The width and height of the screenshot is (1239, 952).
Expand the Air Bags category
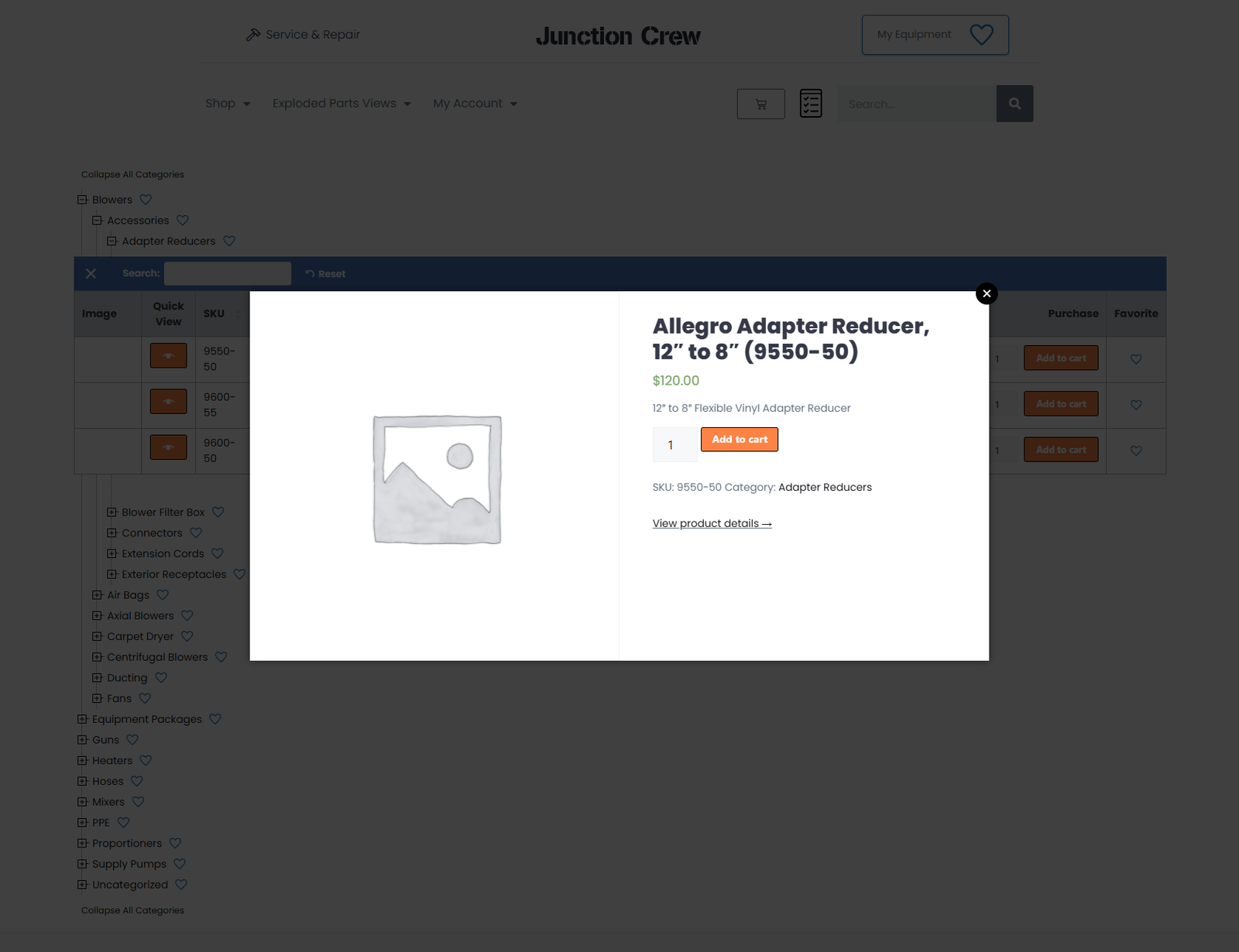[97, 595]
